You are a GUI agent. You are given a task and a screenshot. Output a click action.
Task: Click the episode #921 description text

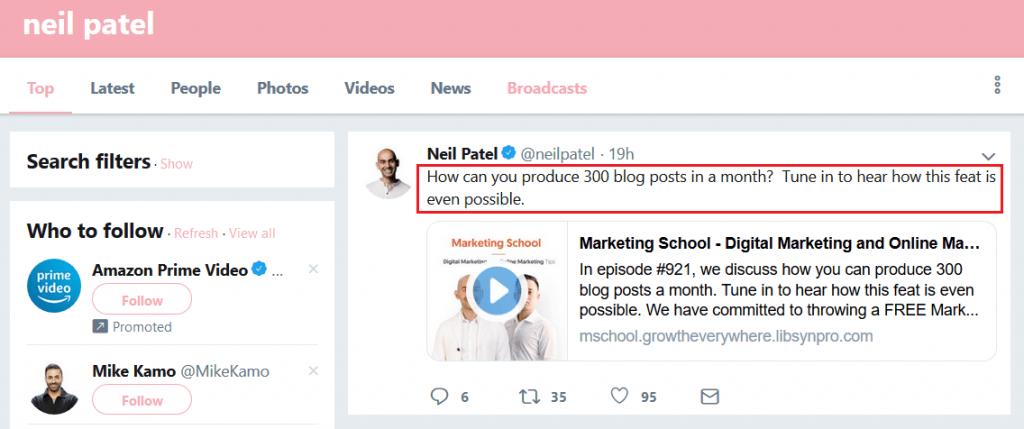coord(778,290)
